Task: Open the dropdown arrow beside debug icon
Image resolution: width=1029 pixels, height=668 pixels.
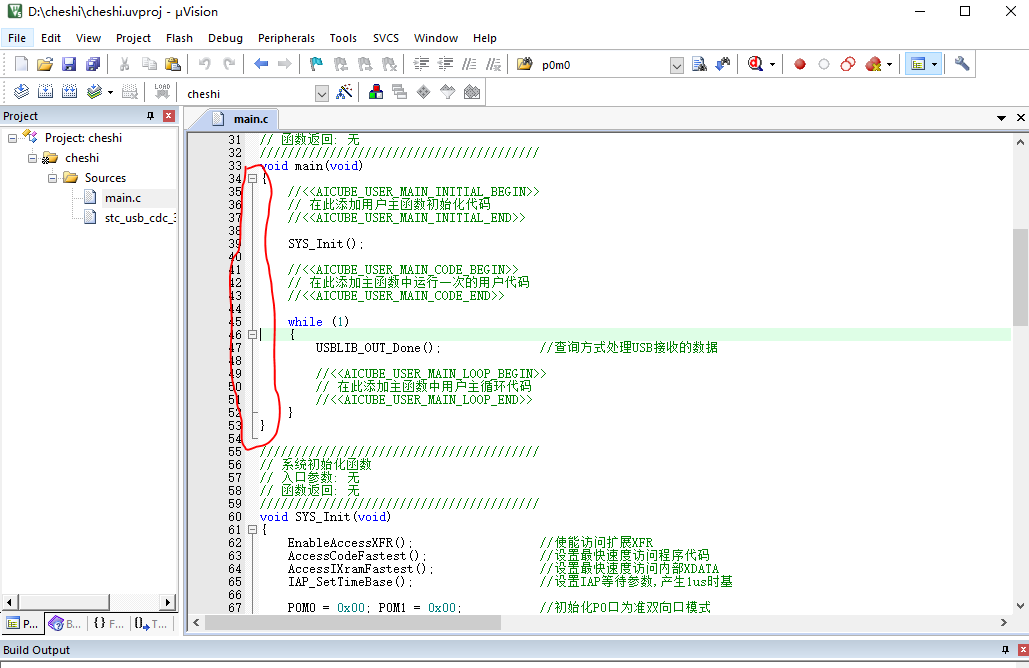Action: (x=772, y=64)
